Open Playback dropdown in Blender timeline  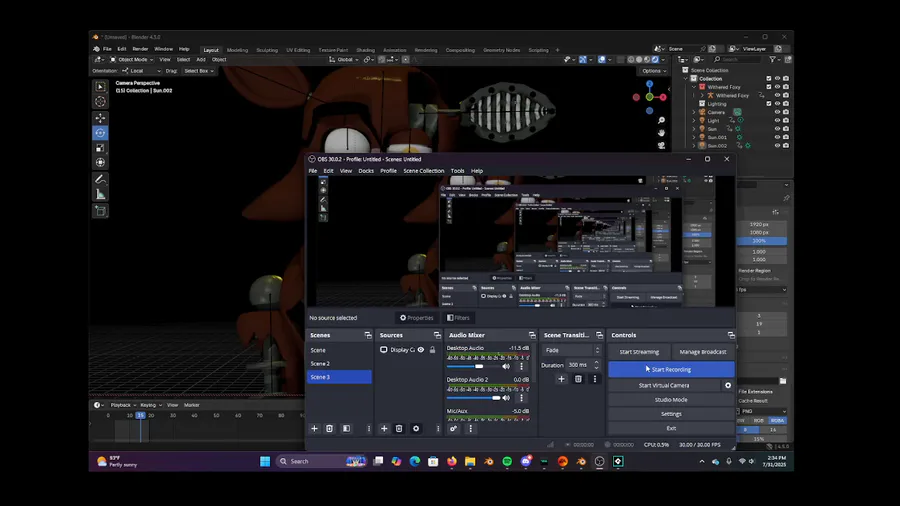[x=123, y=405]
